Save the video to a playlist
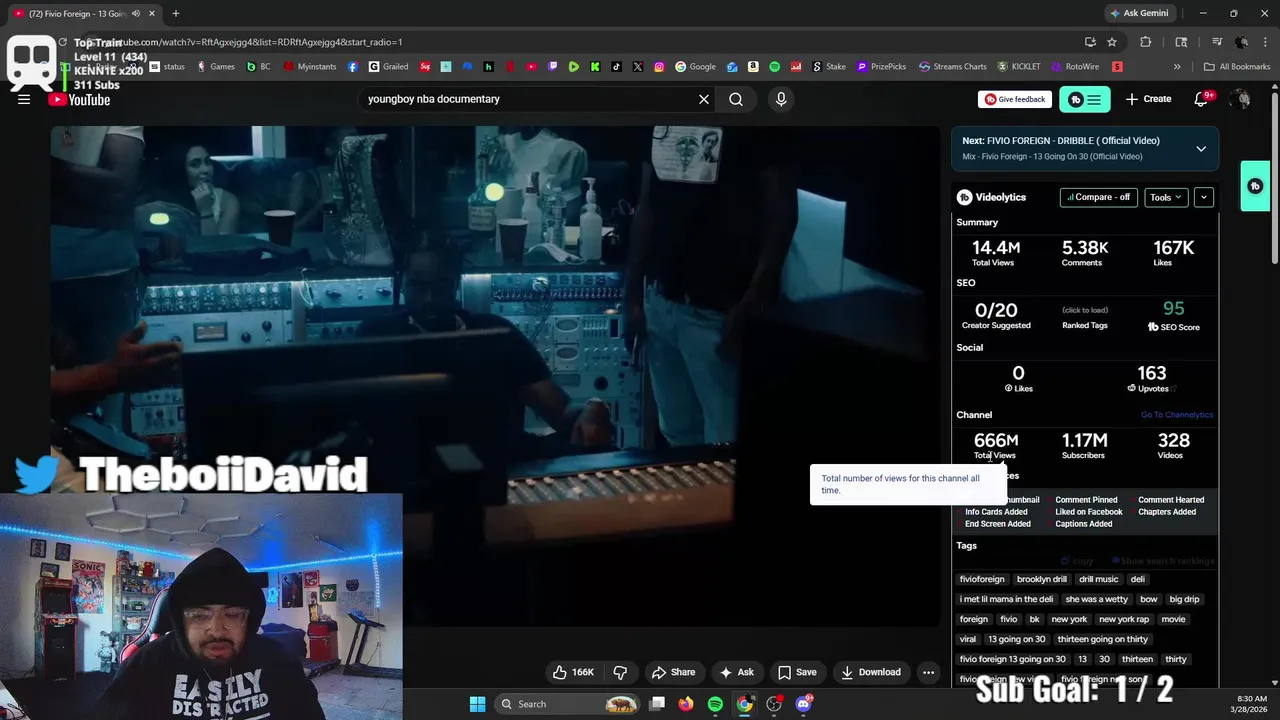Image resolution: width=1280 pixels, height=720 pixels. pyautogui.click(x=797, y=672)
